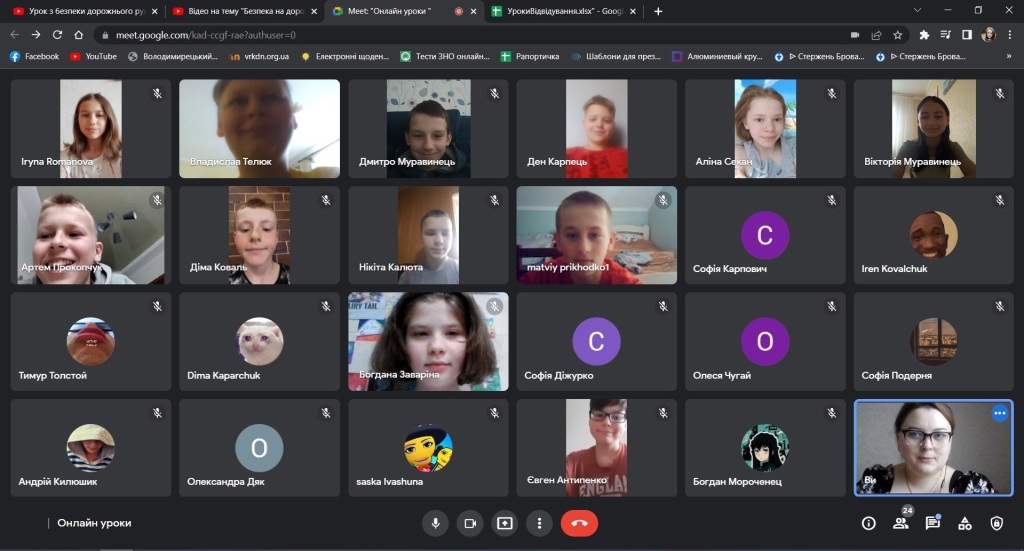Click Богдана Заваріна's muted microphone indicator
The width and height of the screenshot is (1024, 551).
coord(494,307)
